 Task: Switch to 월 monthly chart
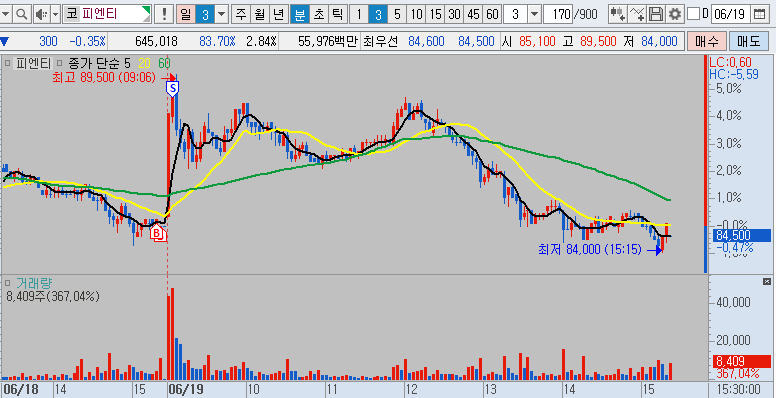(x=260, y=14)
